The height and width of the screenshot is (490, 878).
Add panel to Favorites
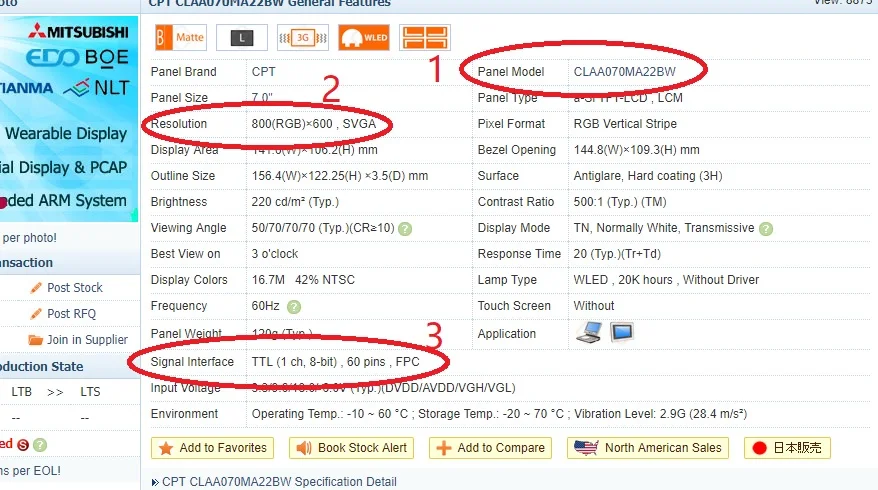click(212, 448)
